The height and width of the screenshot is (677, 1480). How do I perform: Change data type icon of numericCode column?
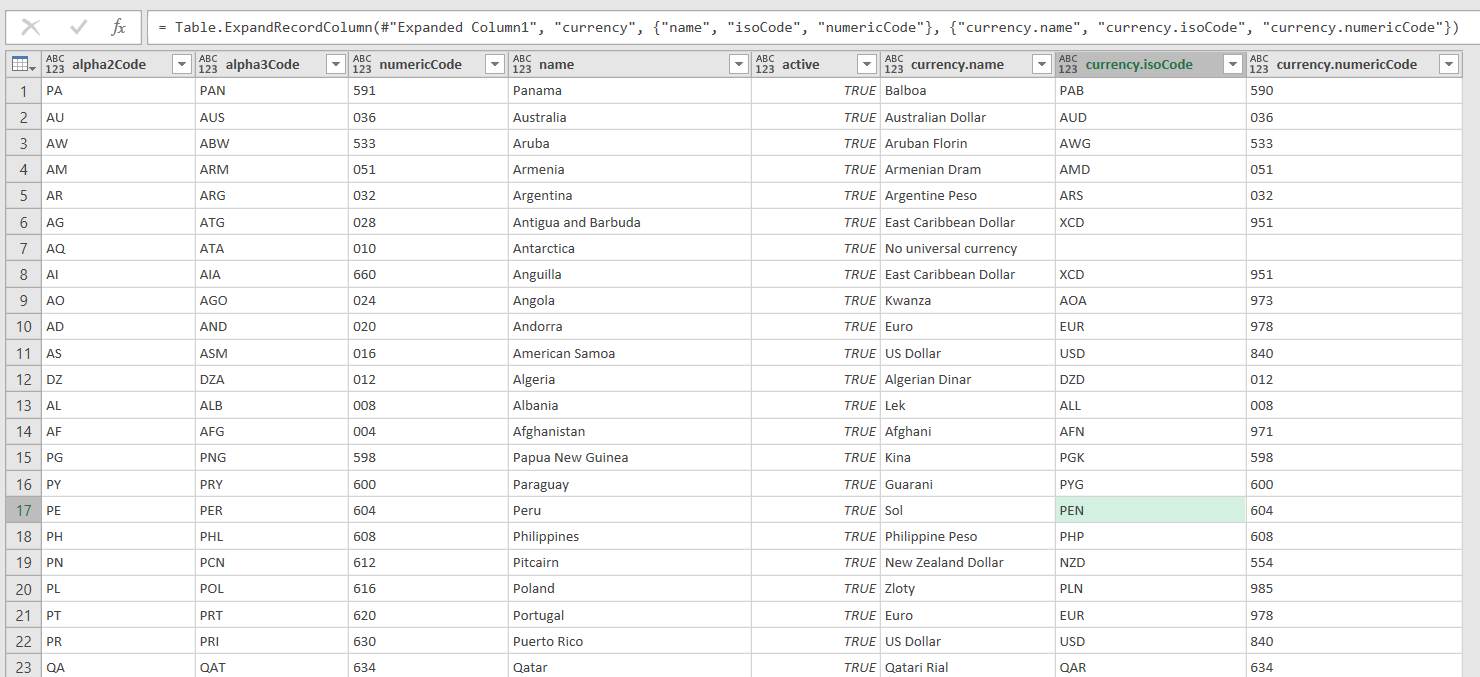pos(362,64)
